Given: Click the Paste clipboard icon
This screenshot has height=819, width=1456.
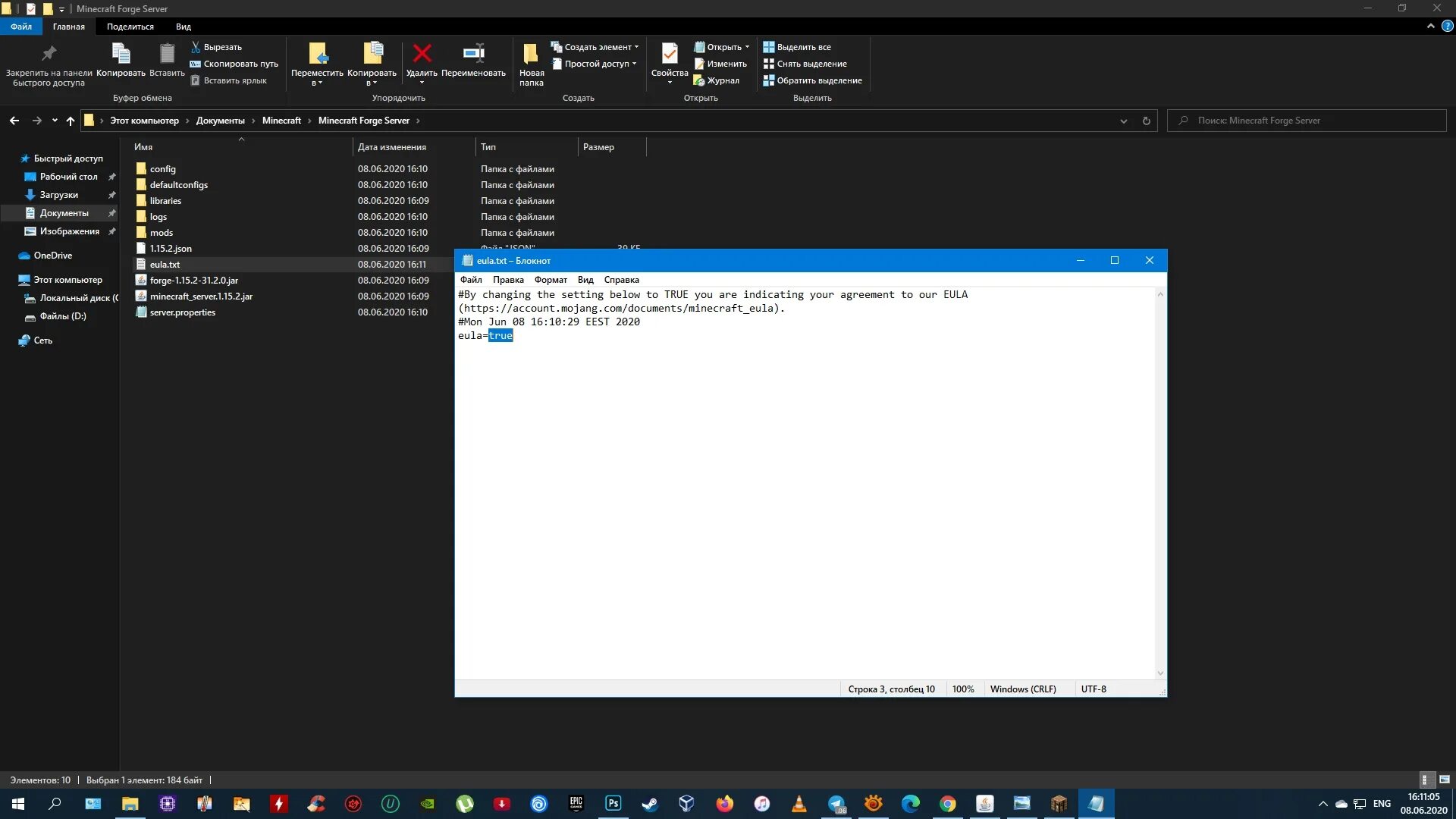Looking at the screenshot, I should coord(167,53).
